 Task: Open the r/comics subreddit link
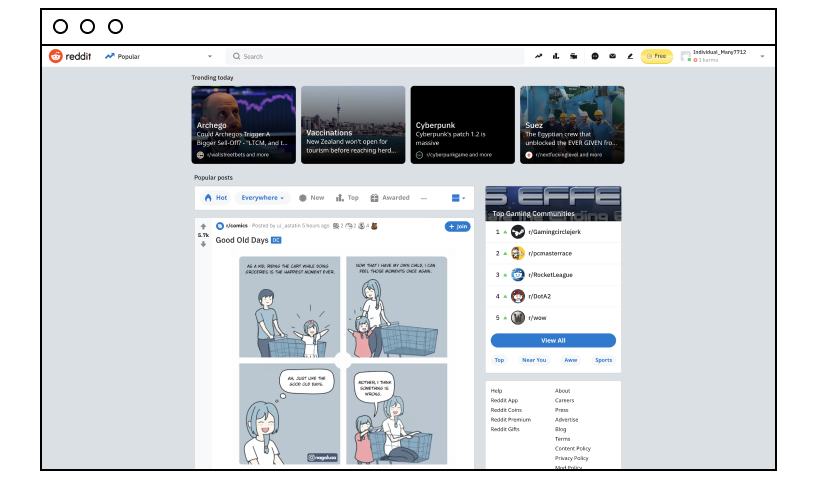tap(237, 226)
